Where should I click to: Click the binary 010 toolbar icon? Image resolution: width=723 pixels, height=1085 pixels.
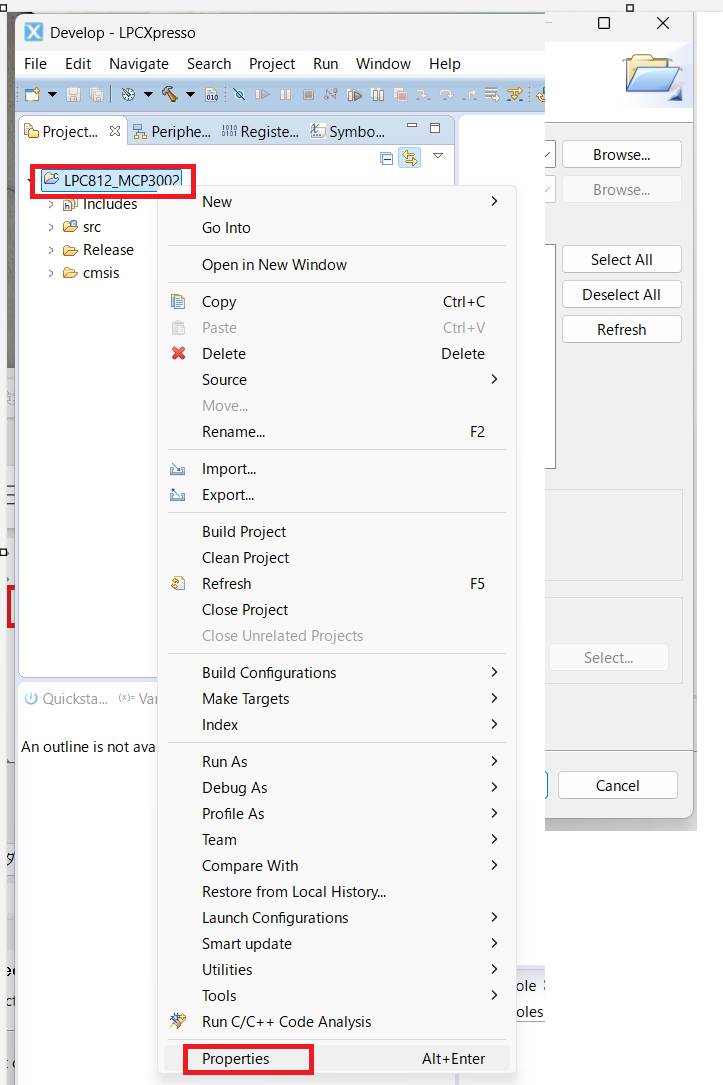[211, 95]
